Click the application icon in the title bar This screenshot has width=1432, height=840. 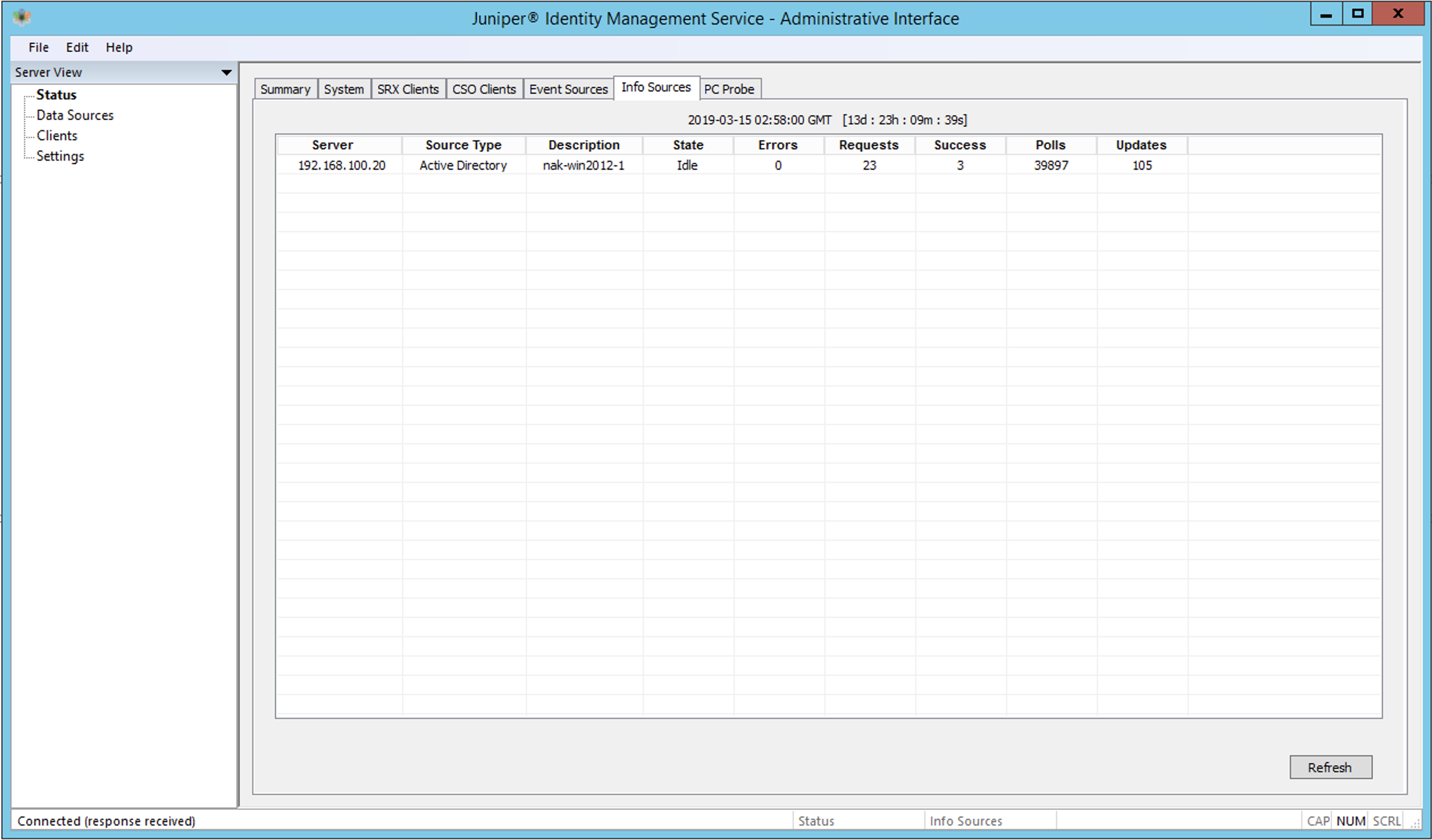coord(22,17)
